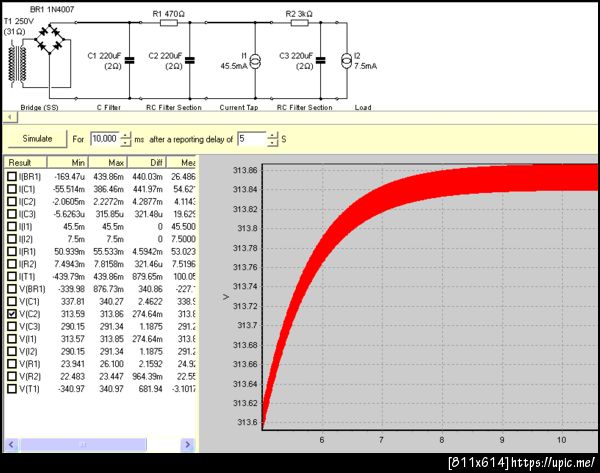Viewport: 600px width, 473px height.
Task: Click the schematic pane left scroll arrow
Action: coord(10,117)
